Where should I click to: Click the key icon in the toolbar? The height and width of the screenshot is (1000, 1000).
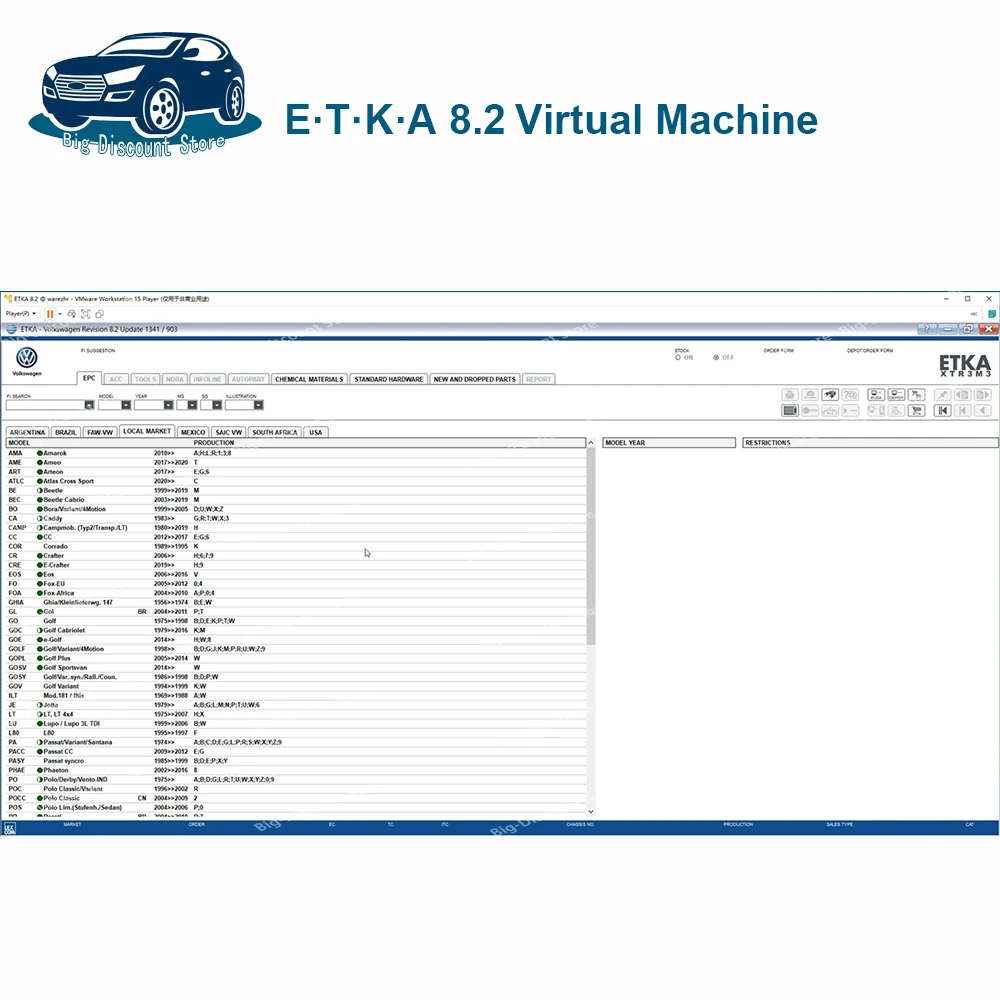[x=810, y=407]
